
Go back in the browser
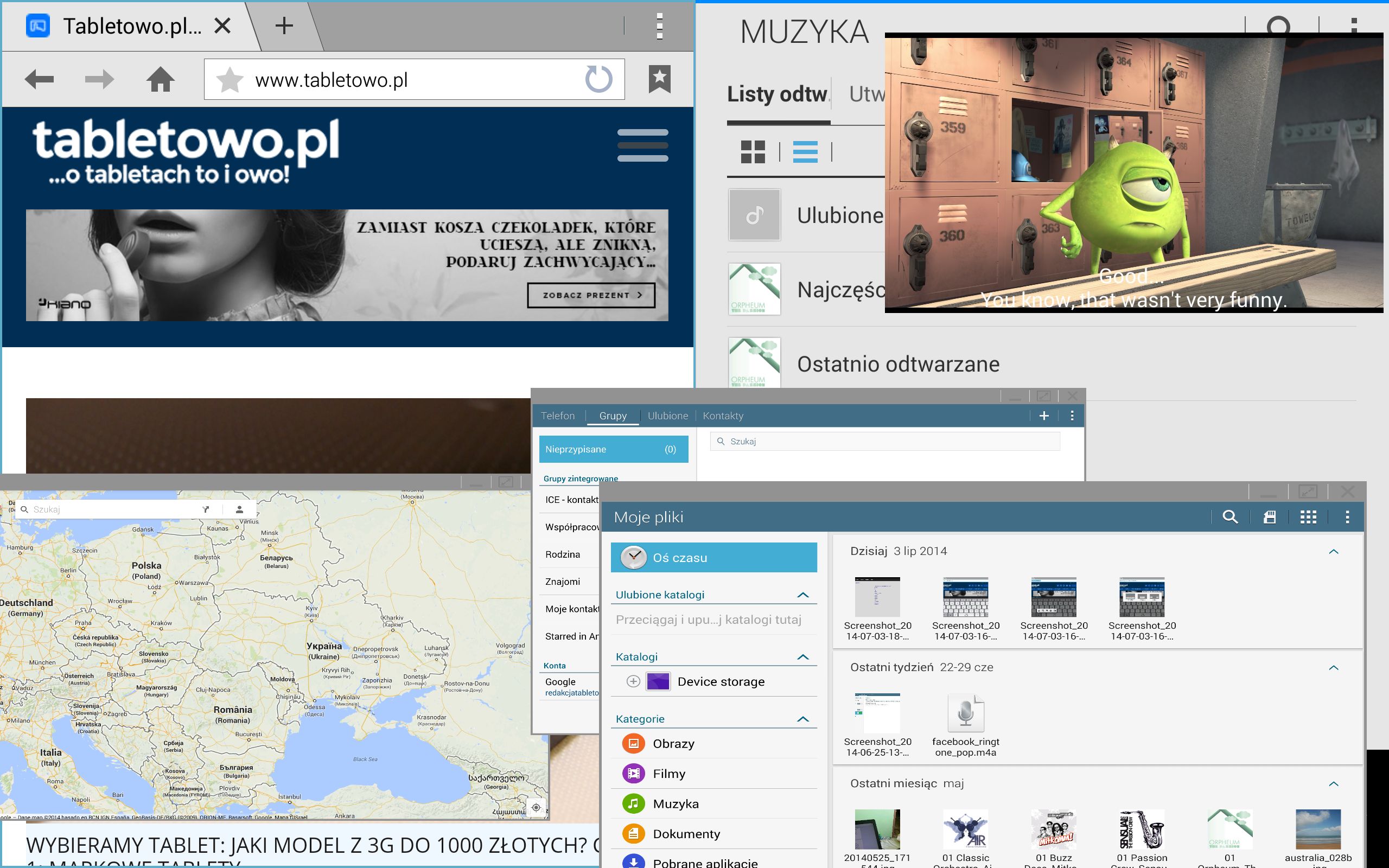point(39,79)
